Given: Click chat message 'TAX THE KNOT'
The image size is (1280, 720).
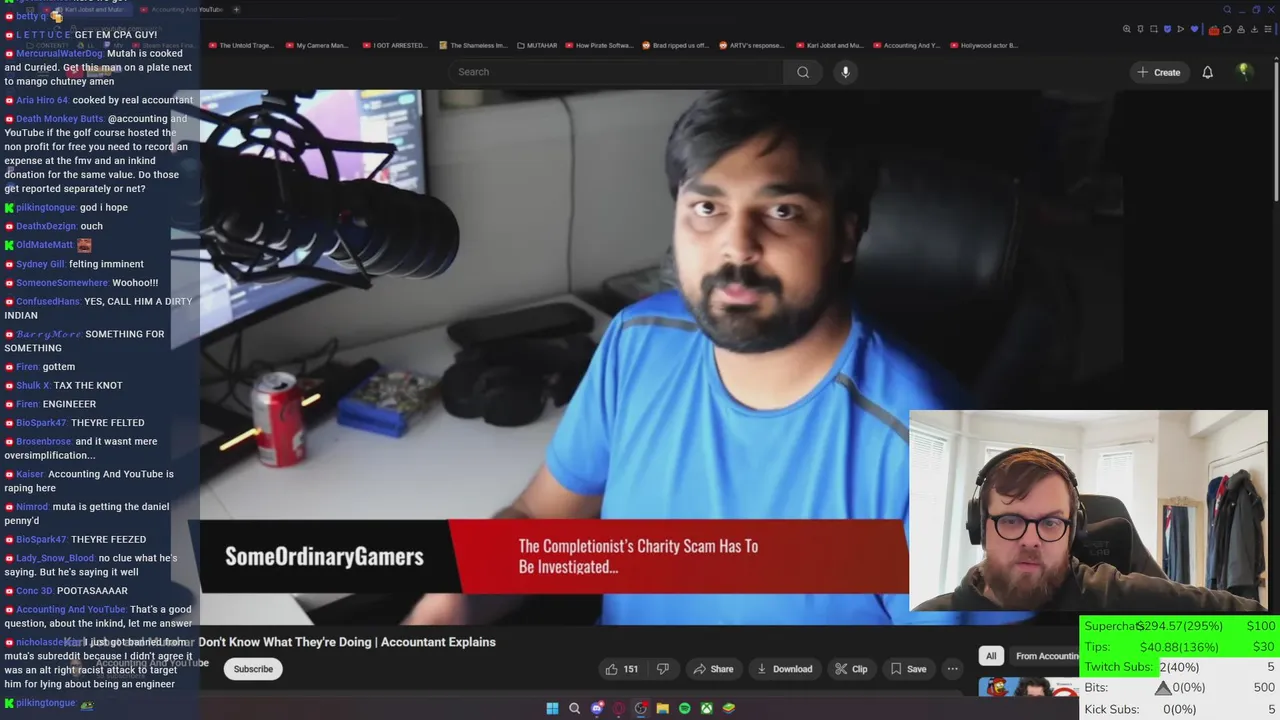Looking at the screenshot, I should coord(88,386).
